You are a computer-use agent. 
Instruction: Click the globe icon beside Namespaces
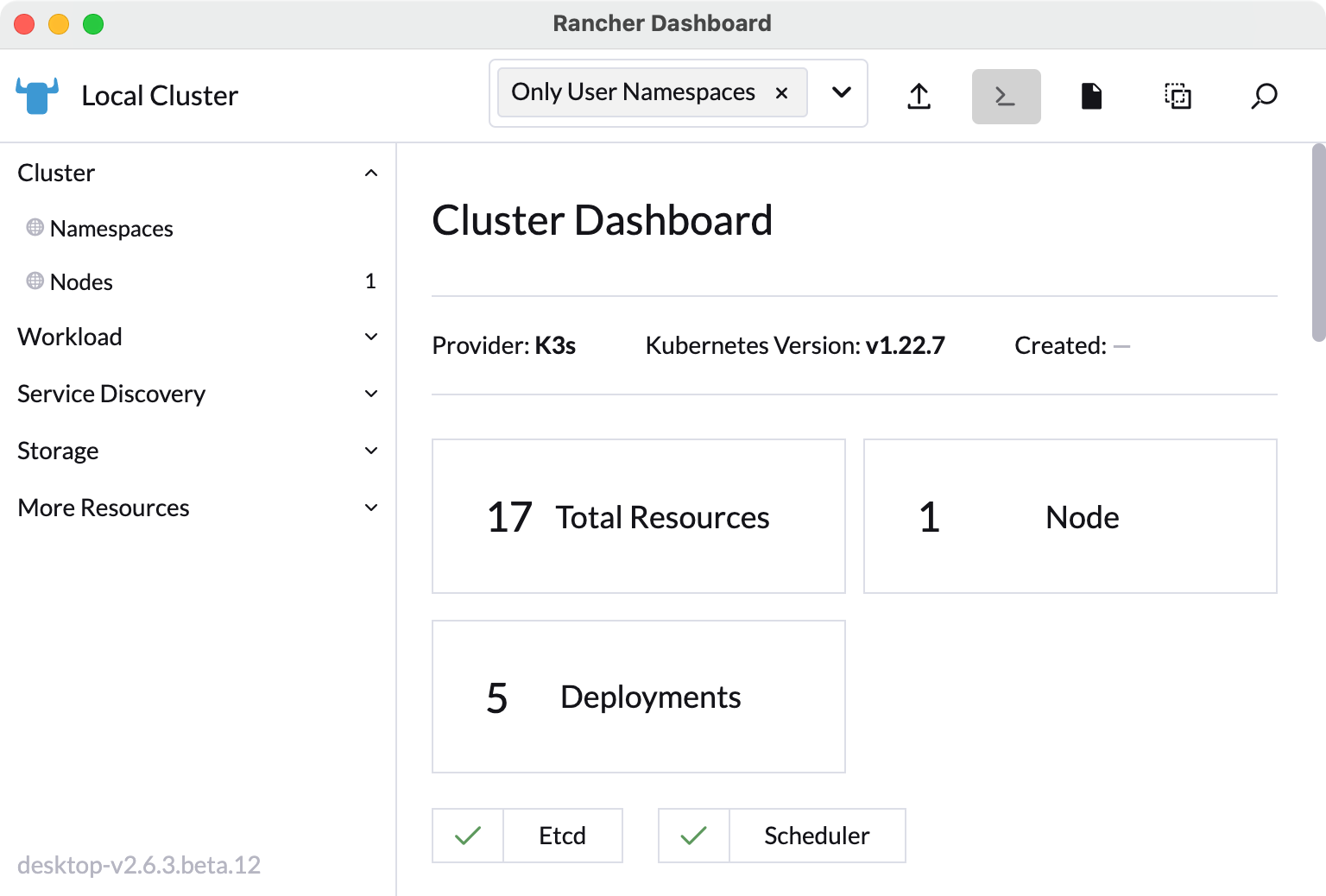tap(35, 228)
